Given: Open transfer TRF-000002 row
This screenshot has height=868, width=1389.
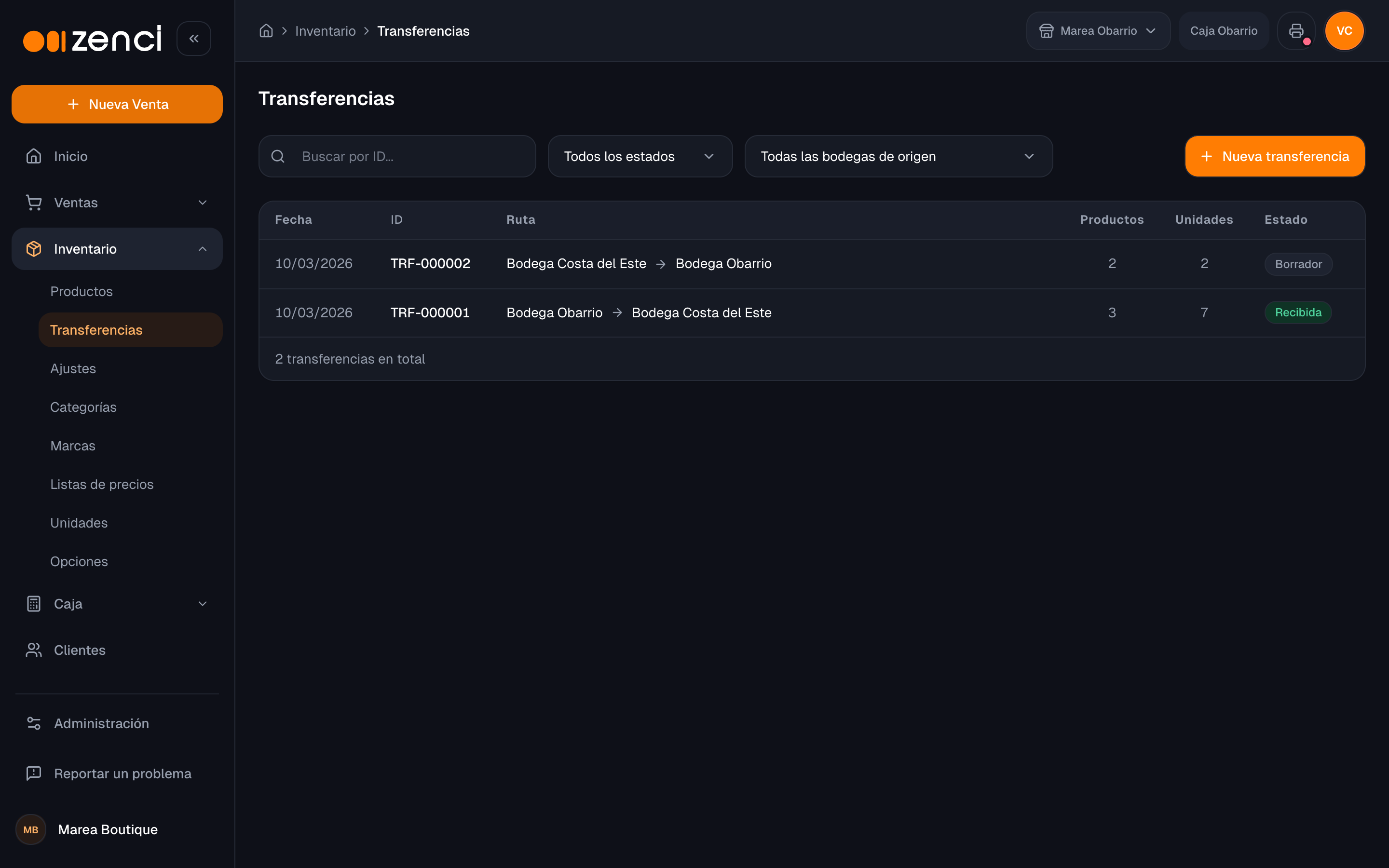Looking at the screenshot, I should tap(812, 263).
